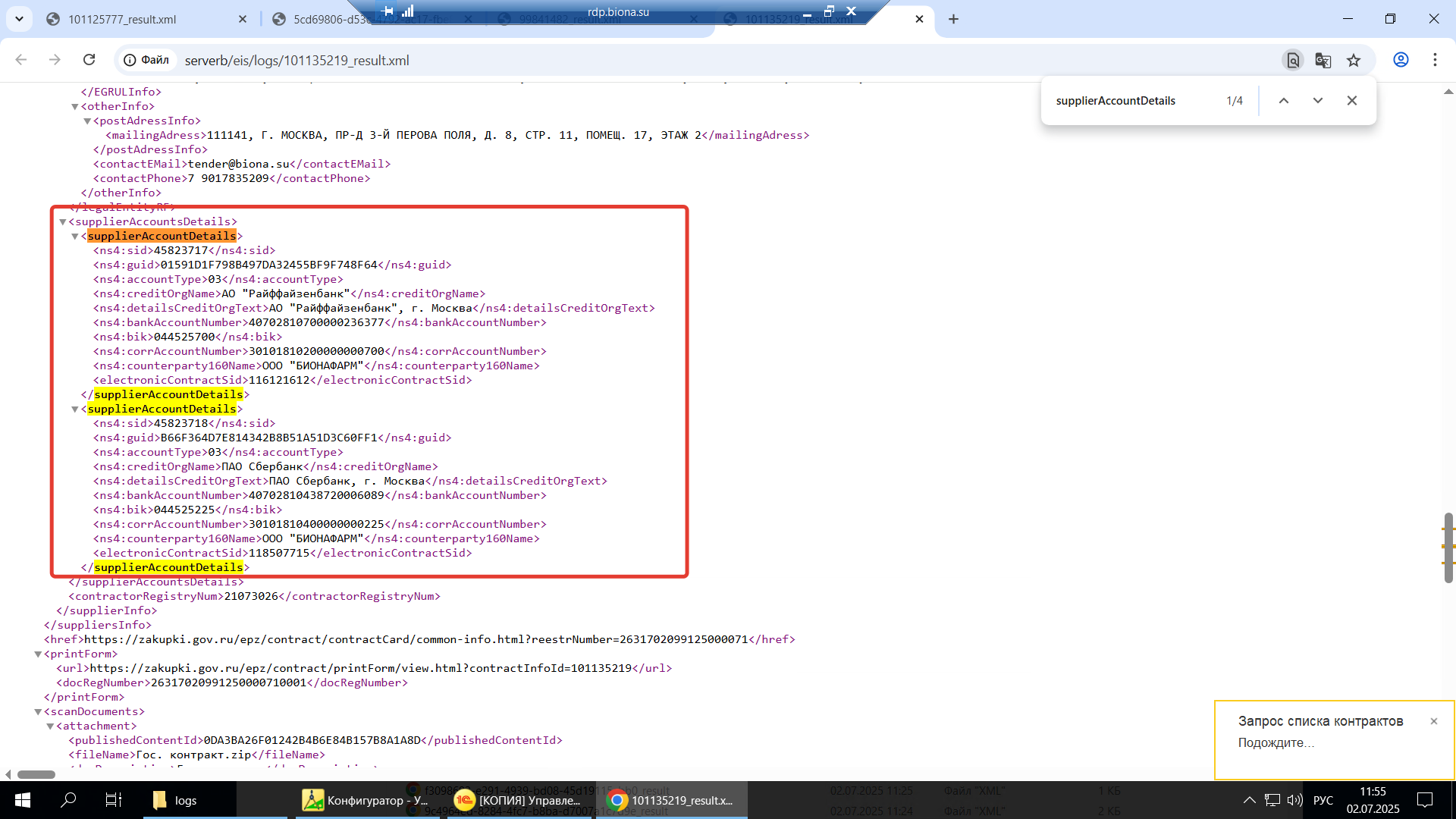1456x819 pixels.
Task: Open Task View from the taskbar
Action: (x=113, y=800)
